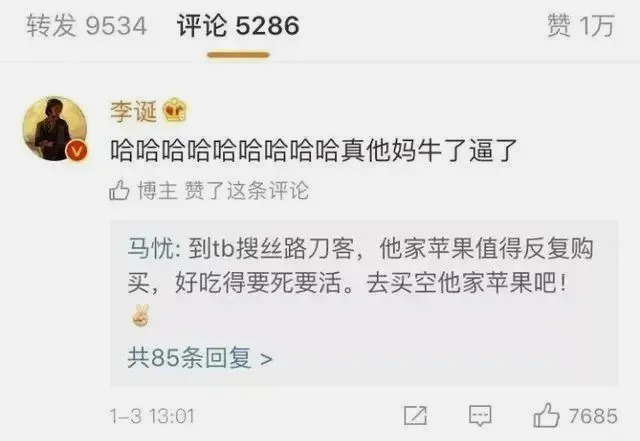Open the username 李诞

pyautogui.click(x=133, y=111)
